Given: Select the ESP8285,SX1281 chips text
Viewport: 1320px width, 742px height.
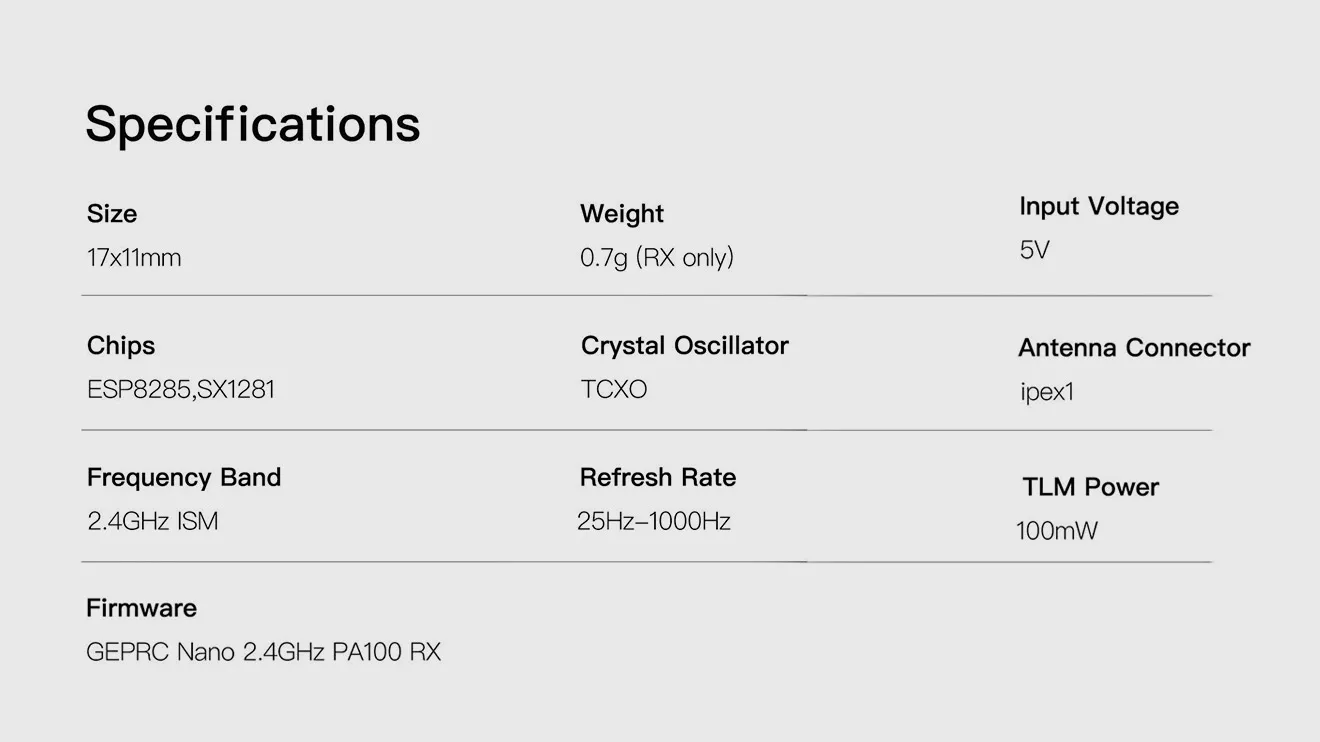Looking at the screenshot, I should click(x=181, y=389).
